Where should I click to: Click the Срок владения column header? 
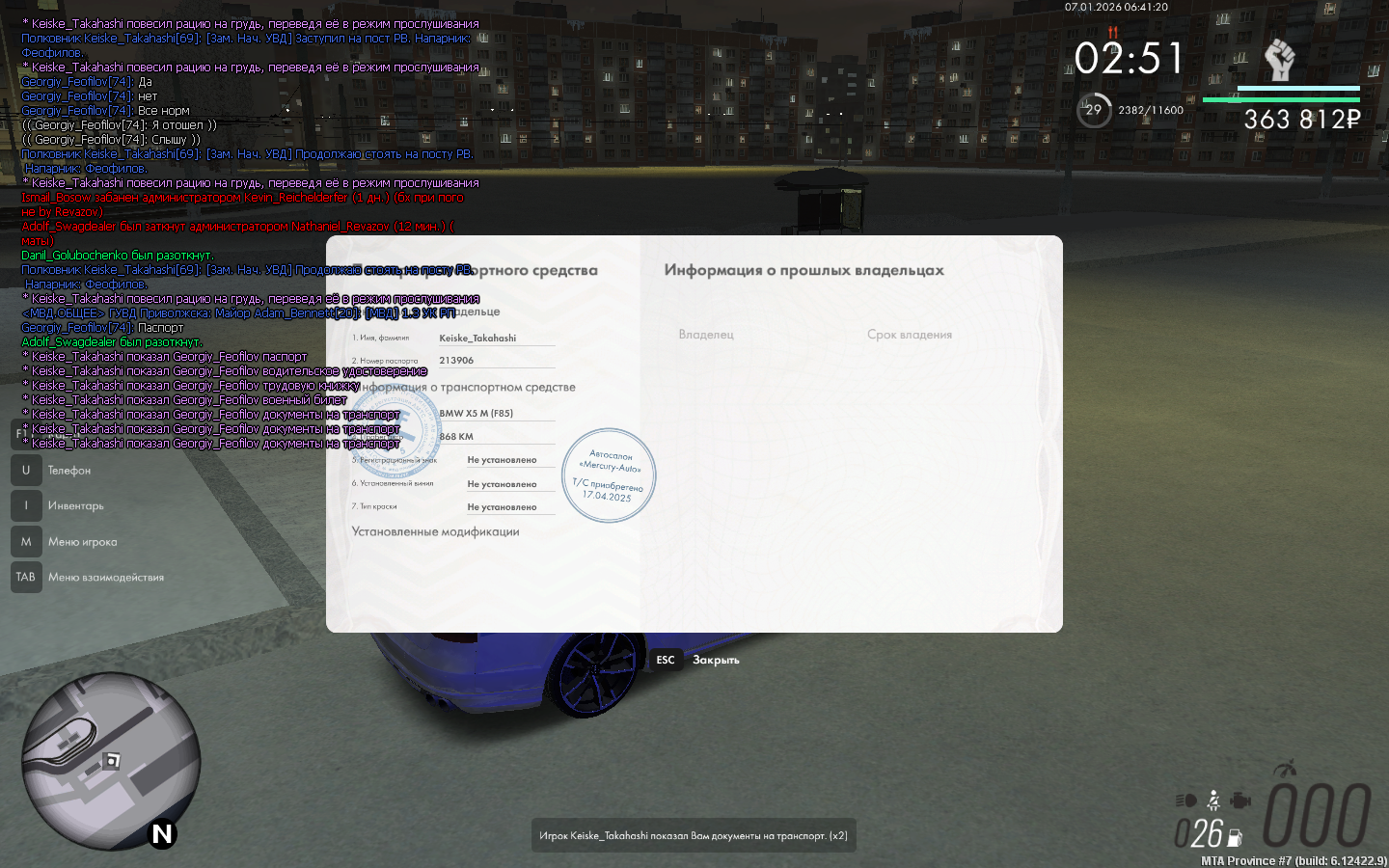(910, 335)
